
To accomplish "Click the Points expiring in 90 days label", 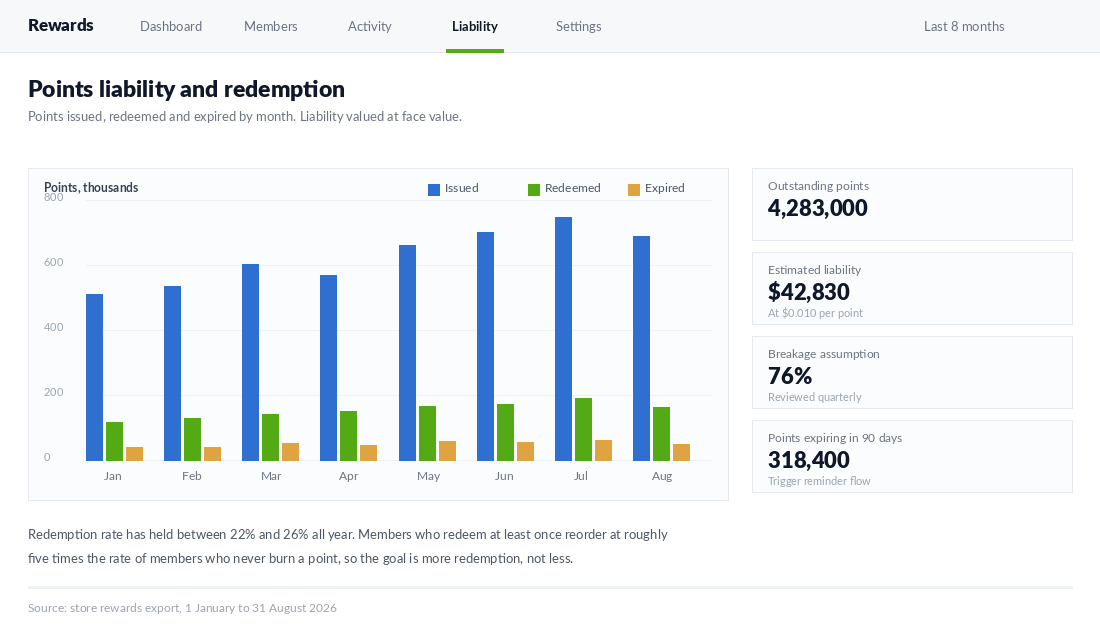I will (x=835, y=438).
